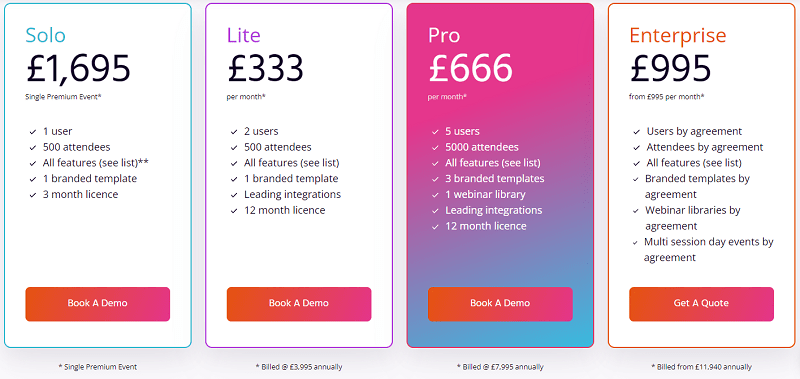Click 'All features (see list)' in Pro plan
The height and width of the screenshot is (379, 800).
tap(493, 163)
